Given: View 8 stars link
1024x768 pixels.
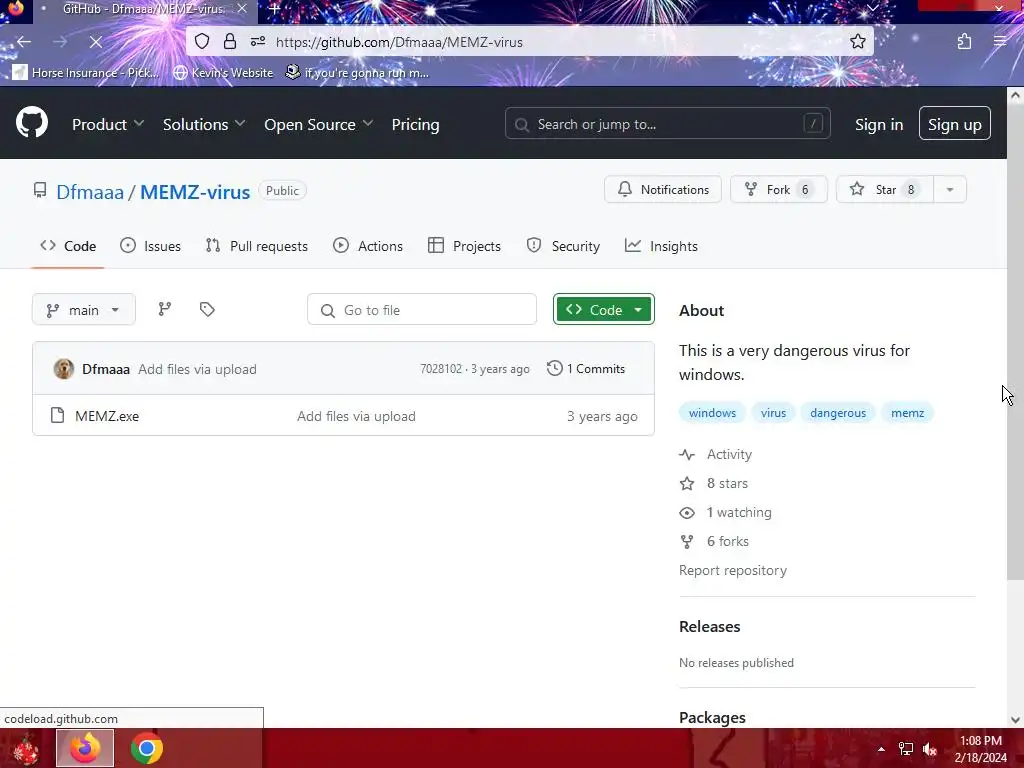Looking at the screenshot, I should 714,483.
